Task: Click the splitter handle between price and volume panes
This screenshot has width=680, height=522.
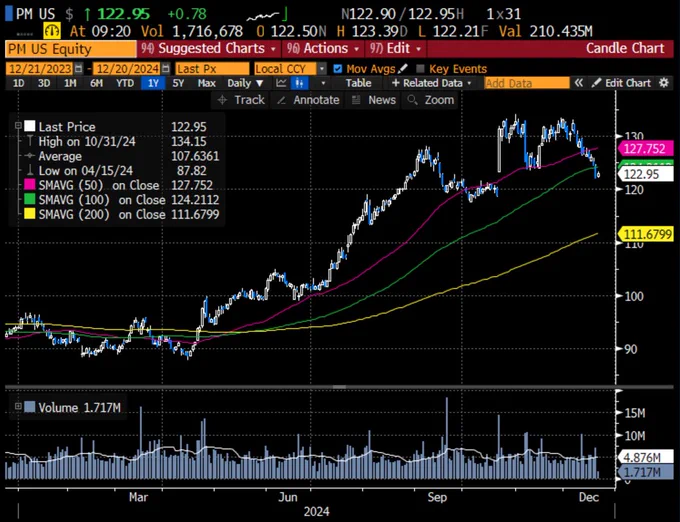Action: tap(339, 387)
